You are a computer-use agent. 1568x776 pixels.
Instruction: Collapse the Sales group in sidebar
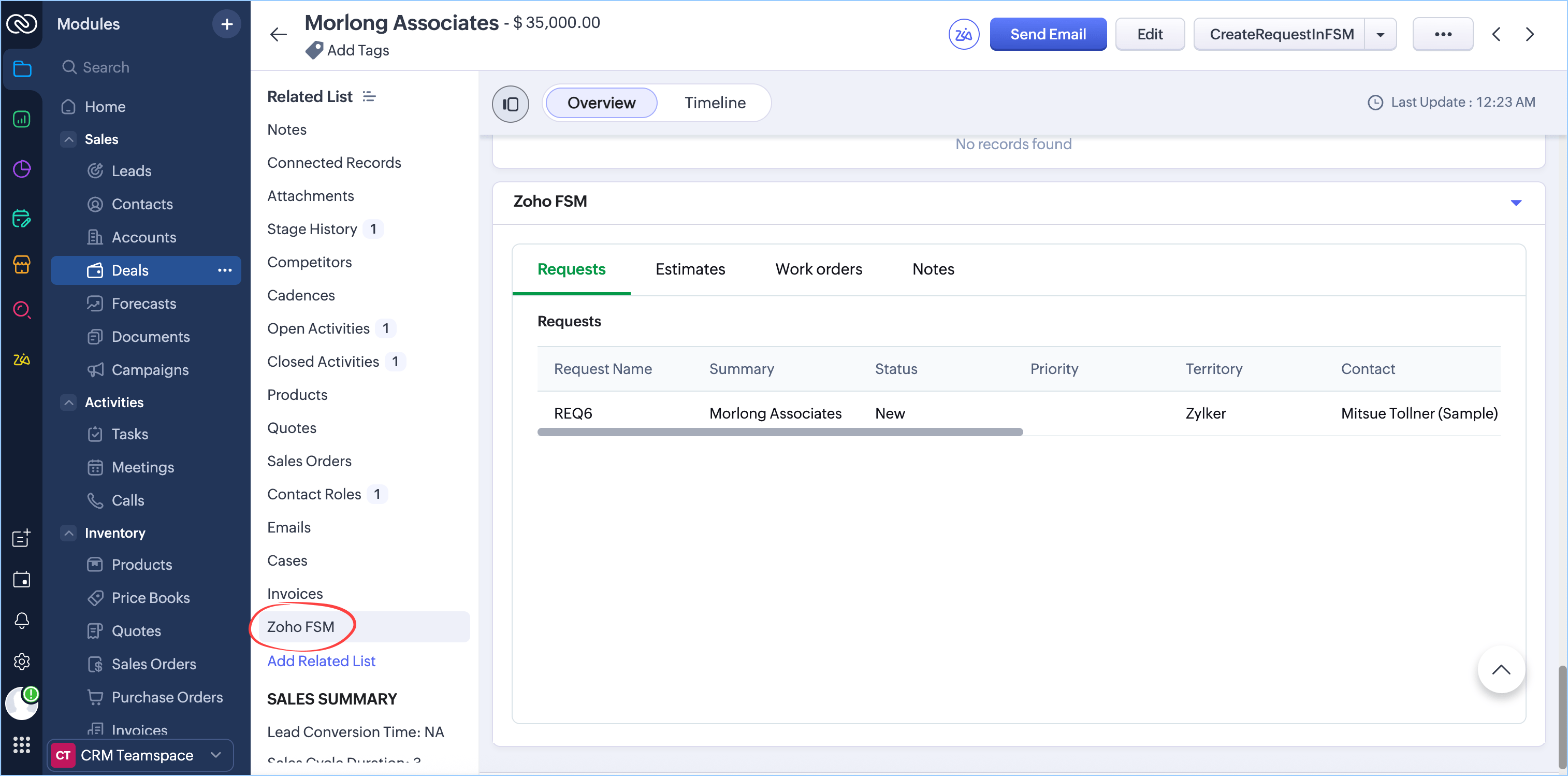[x=69, y=139]
